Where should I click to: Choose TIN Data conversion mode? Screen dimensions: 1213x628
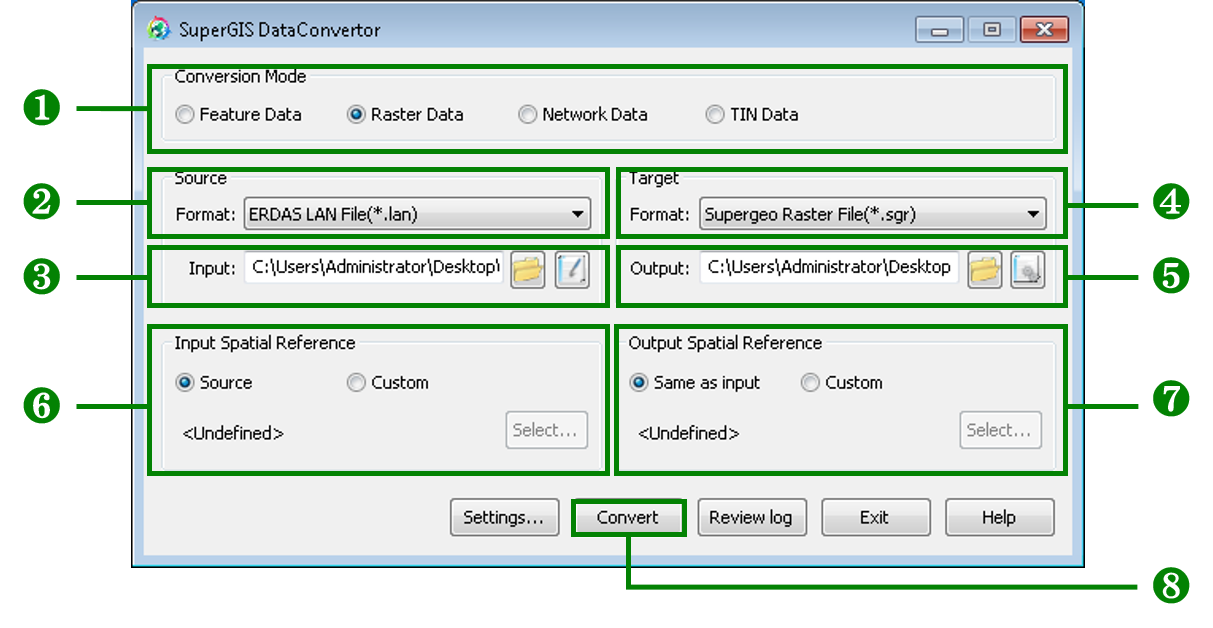(x=714, y=115)
